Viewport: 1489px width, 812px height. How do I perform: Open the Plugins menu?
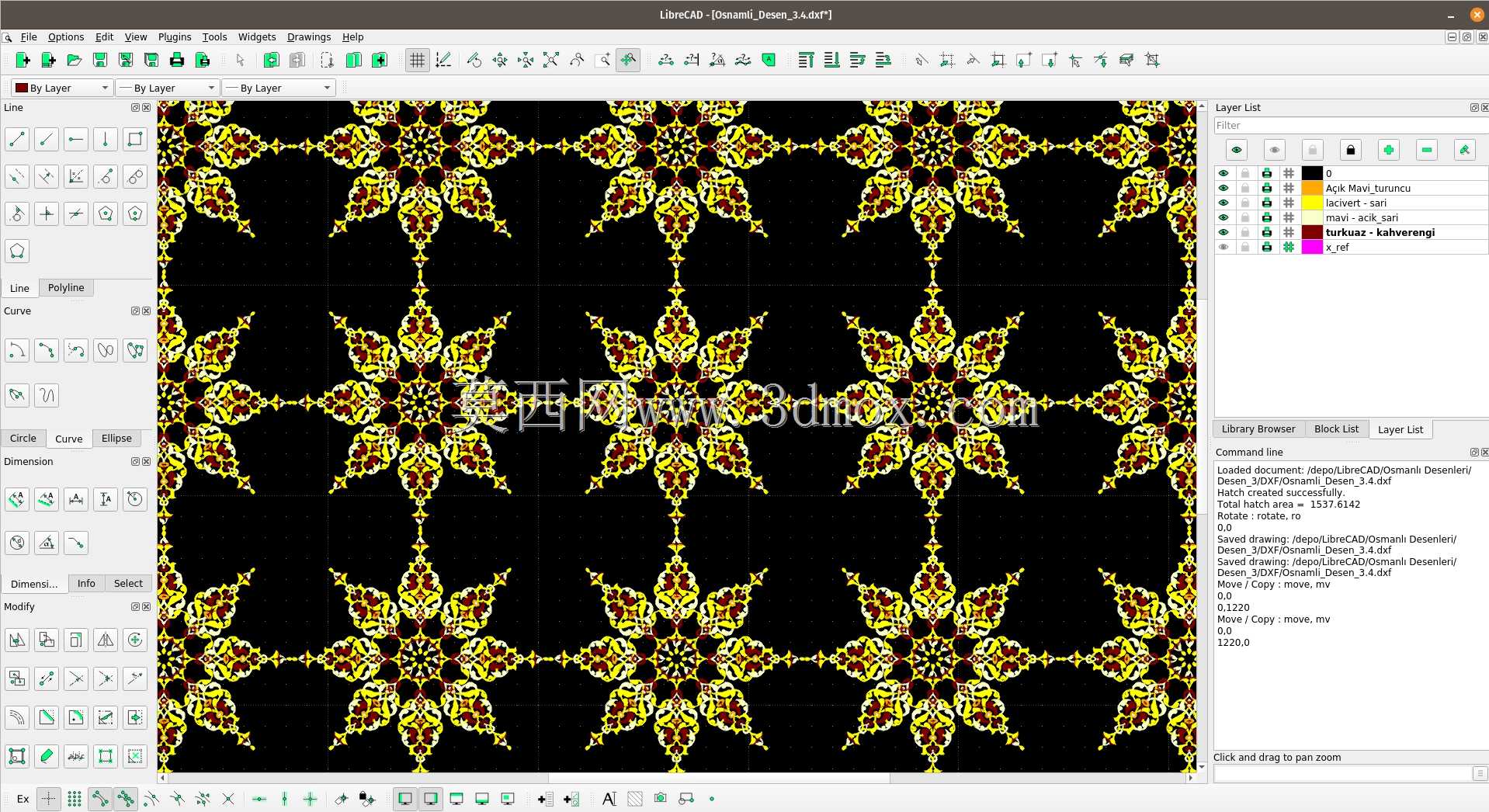coord(175,36)
